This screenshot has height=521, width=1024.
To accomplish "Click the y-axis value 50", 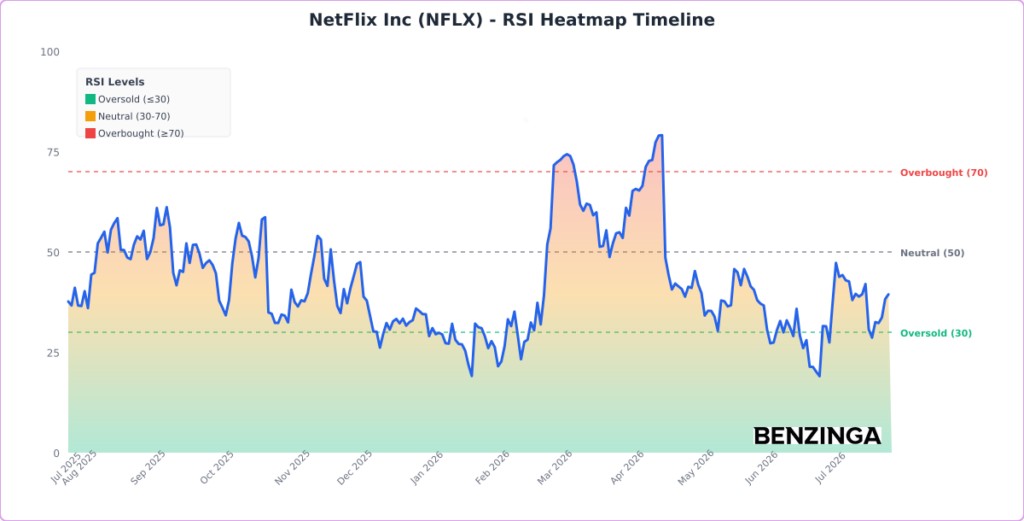I will (x=53, y=252).
